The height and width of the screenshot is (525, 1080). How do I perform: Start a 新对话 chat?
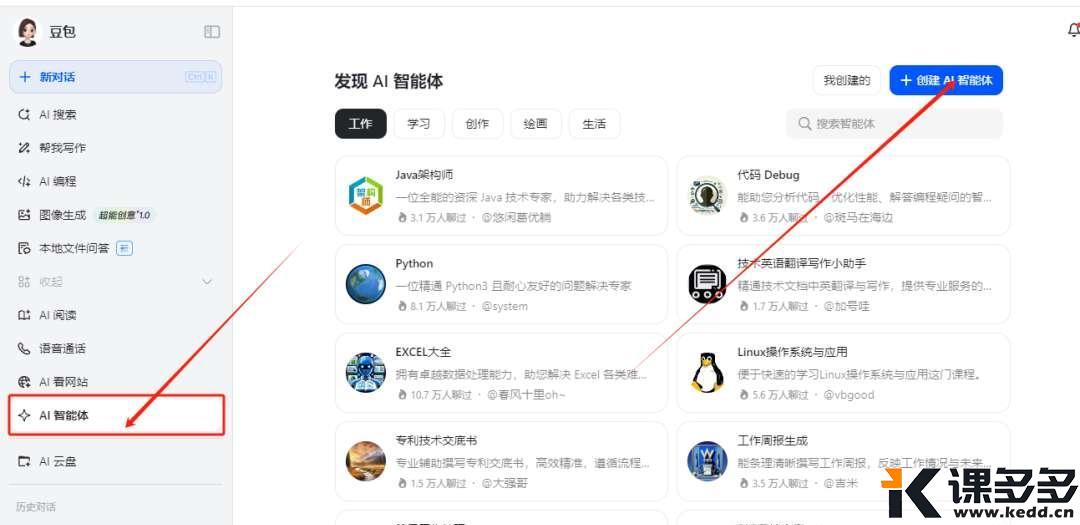(115, 77)
